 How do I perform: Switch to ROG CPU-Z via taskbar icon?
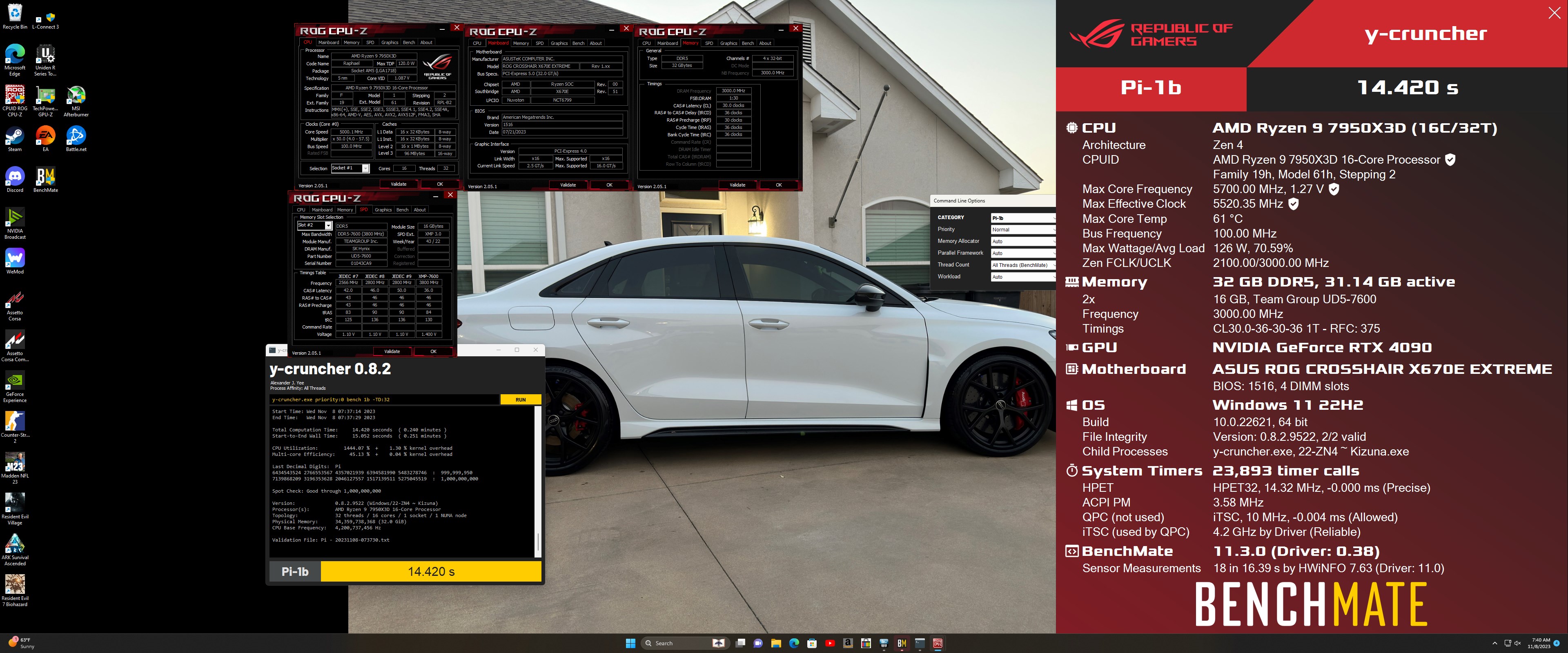point(938,643)
